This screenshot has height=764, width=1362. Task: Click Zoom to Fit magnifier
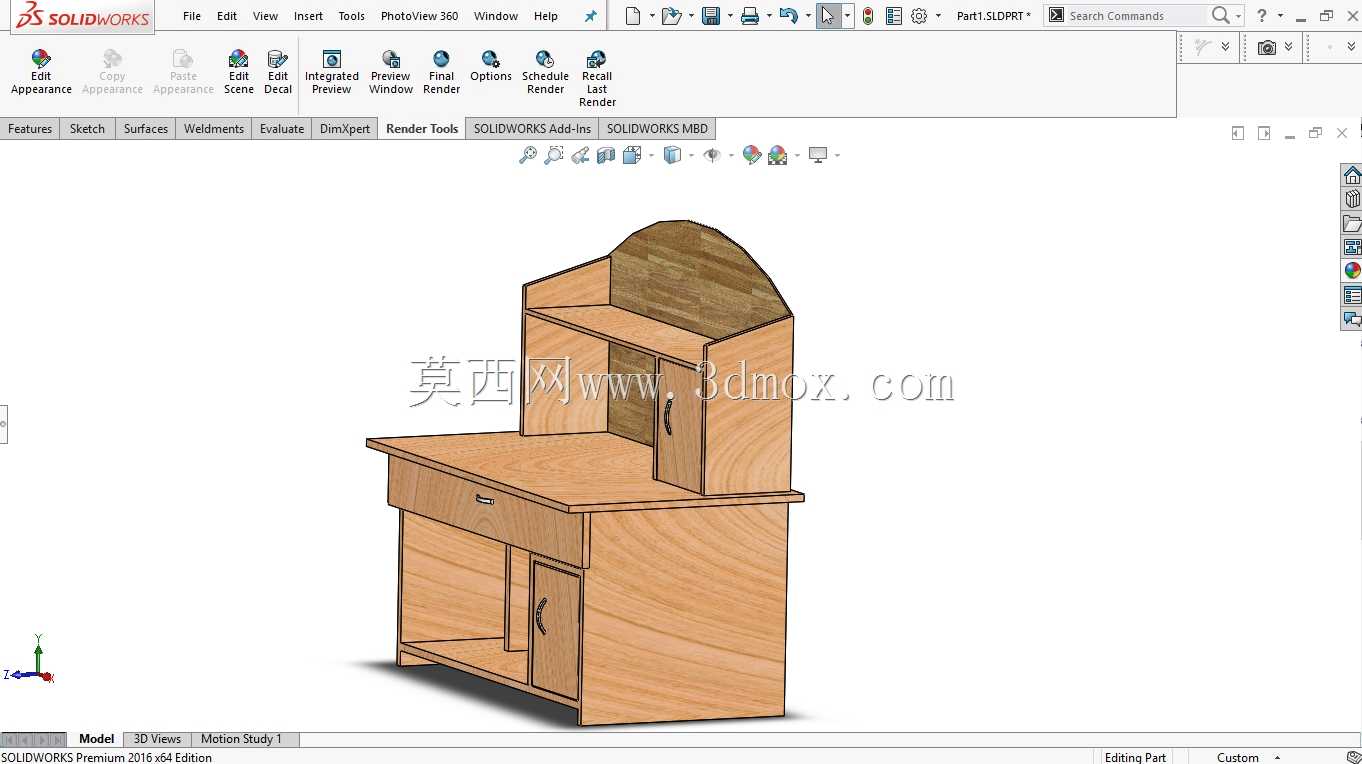pos(528,155)
